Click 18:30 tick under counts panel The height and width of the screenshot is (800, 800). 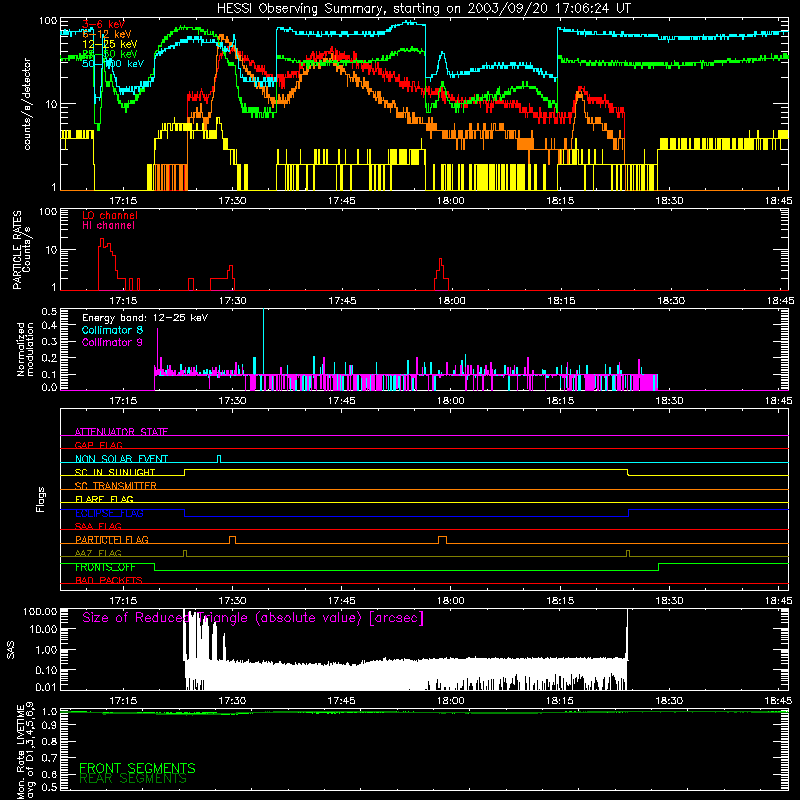pos(669,201)
